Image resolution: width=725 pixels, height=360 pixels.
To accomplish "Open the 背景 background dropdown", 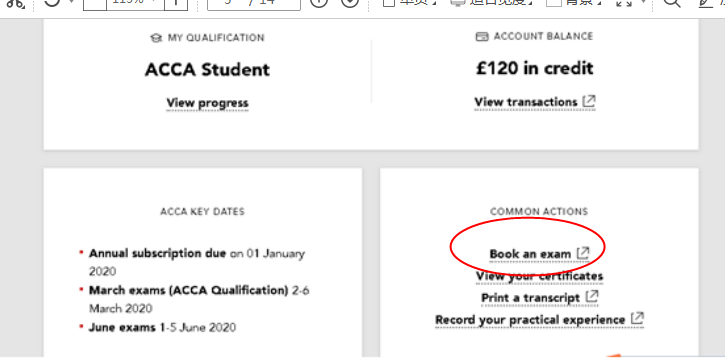I will [574, 3].
